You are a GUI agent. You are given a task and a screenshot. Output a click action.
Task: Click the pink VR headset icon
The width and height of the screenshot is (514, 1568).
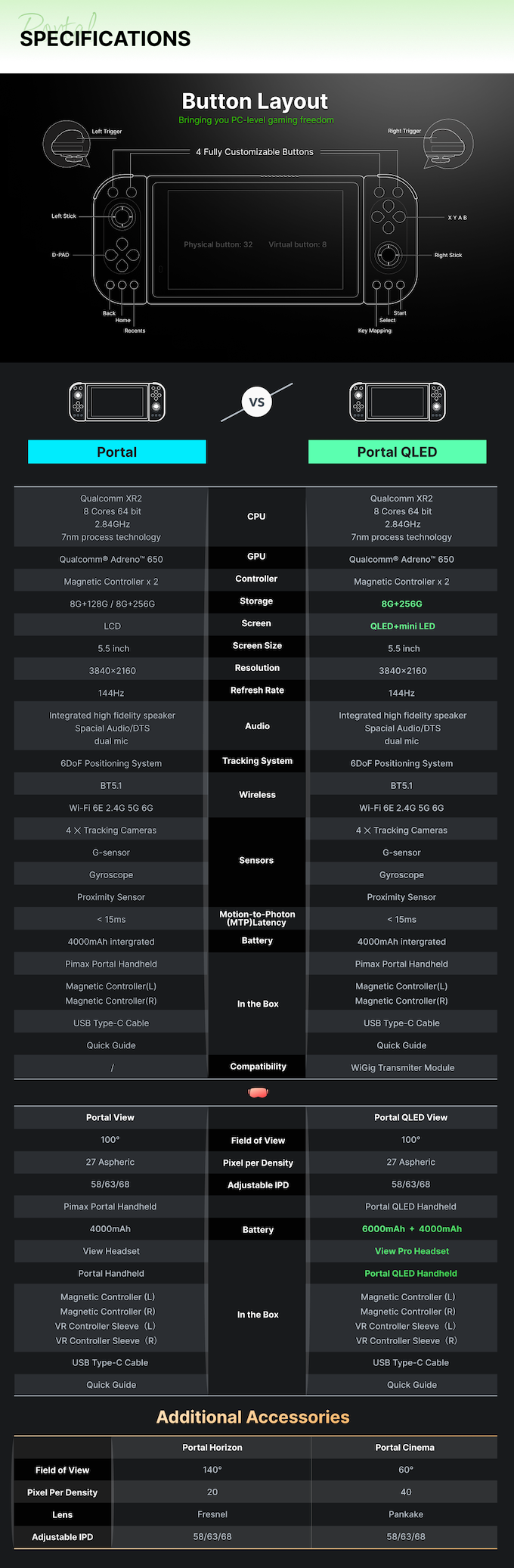(x=258, y=1092)
